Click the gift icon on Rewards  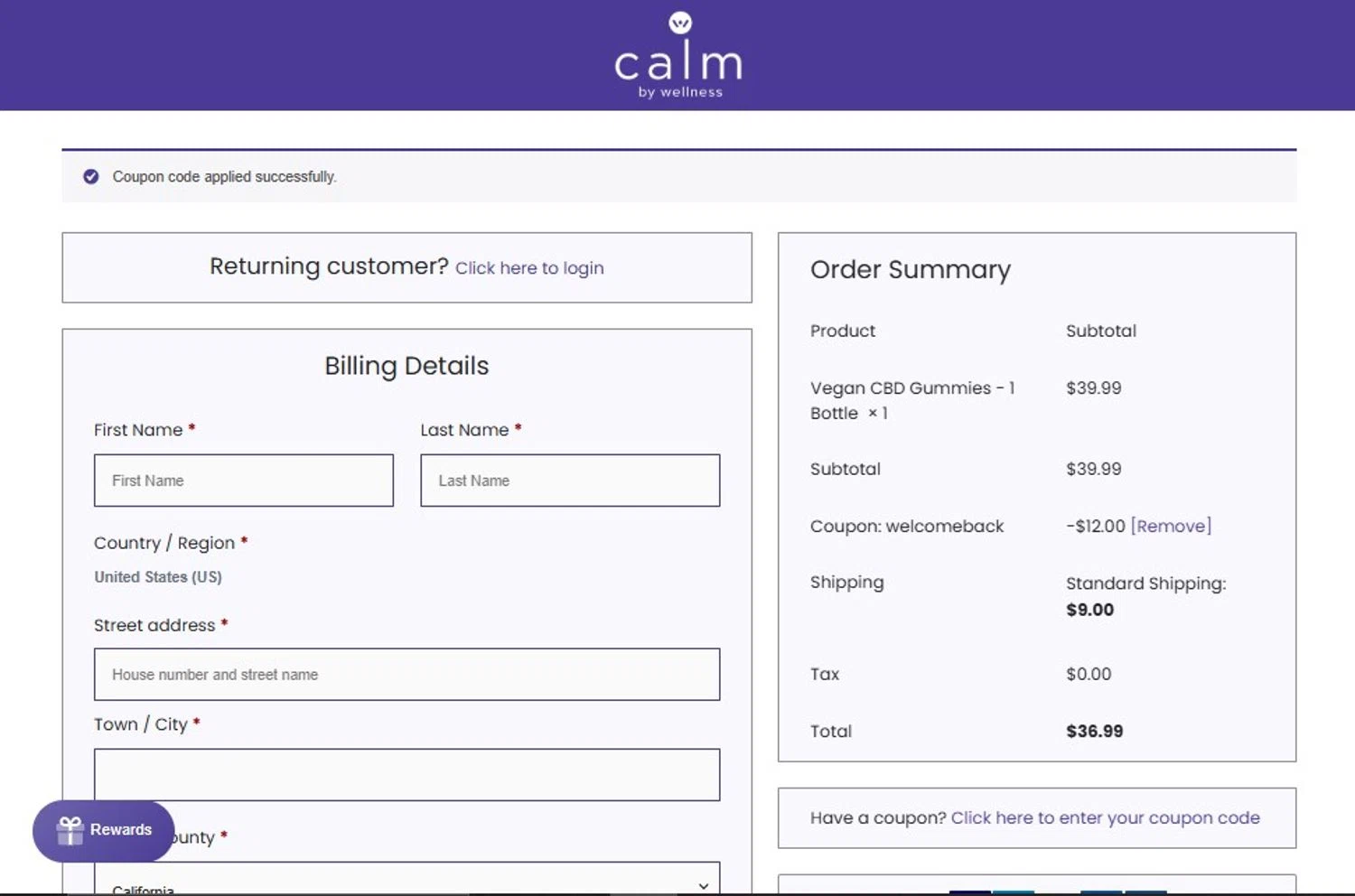70,830
